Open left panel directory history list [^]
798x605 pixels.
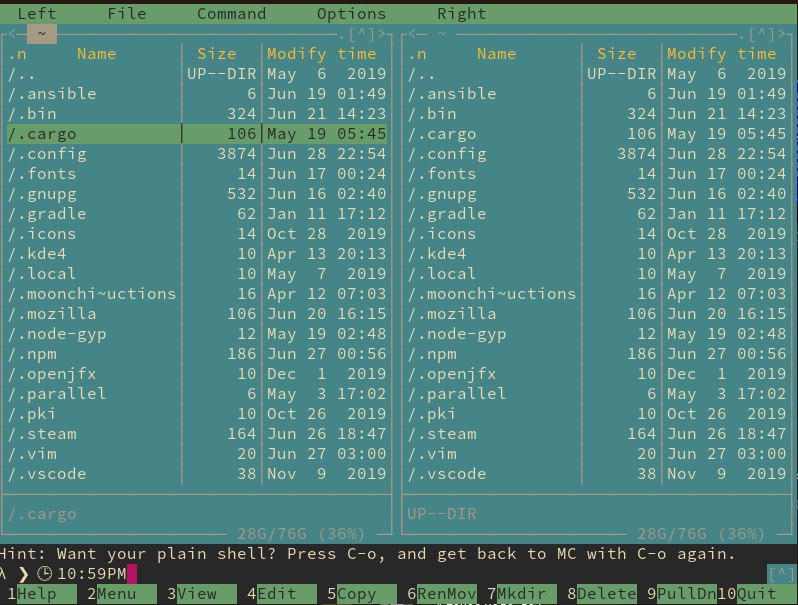(361, 34)
